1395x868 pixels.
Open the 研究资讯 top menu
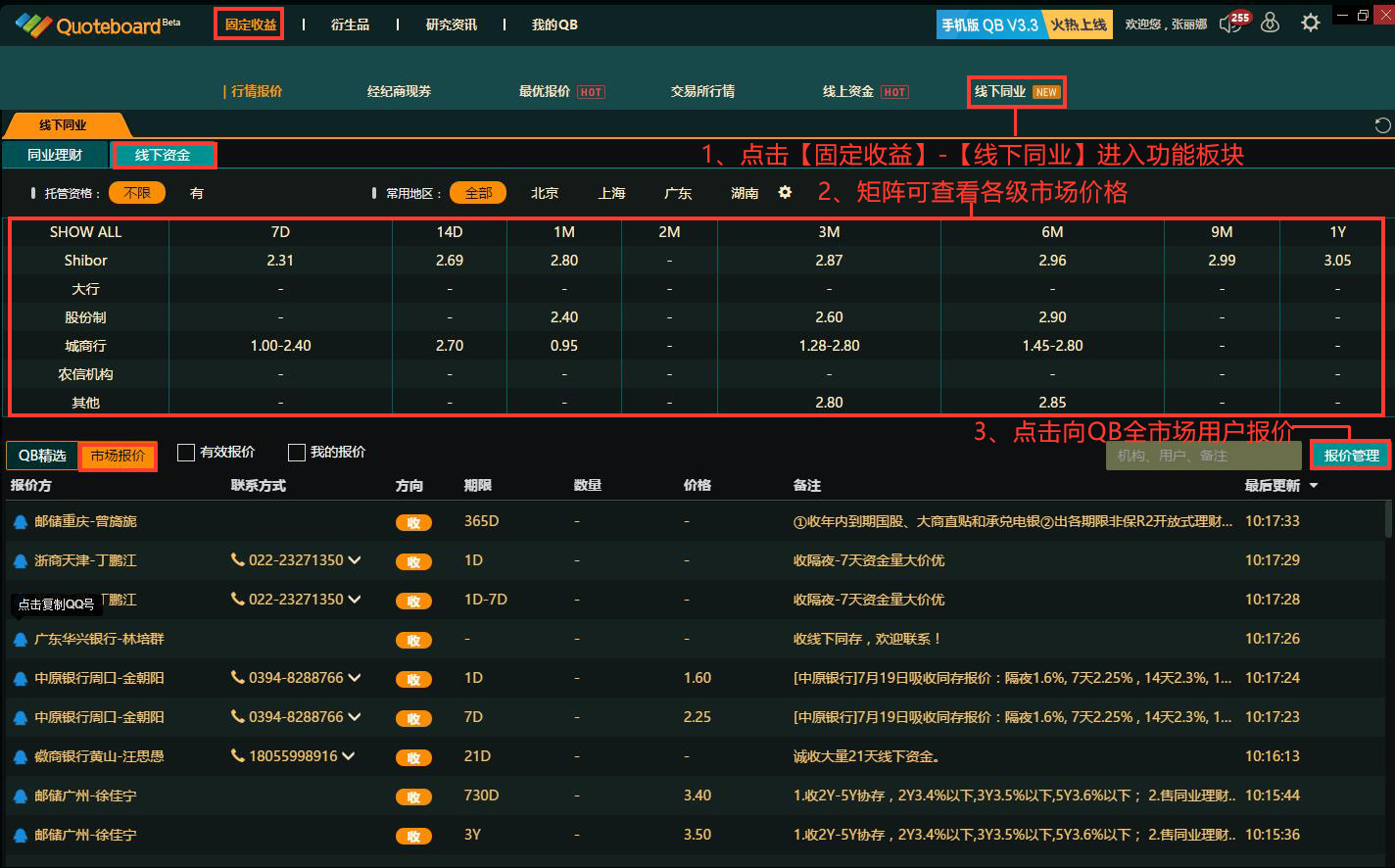point(452,24)
